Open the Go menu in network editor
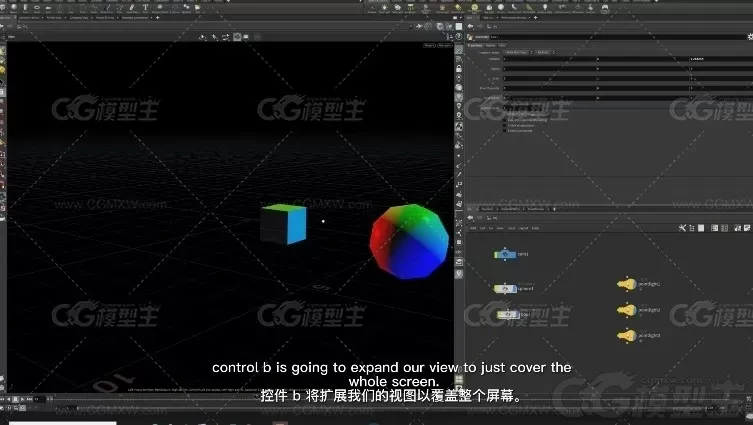This screenshot has height=425, width=753. 491,228
